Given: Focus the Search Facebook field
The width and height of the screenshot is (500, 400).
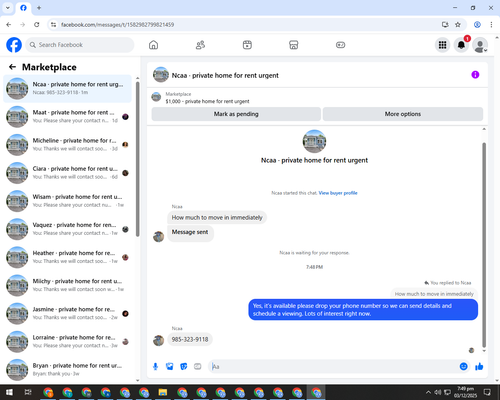Looking at the screenshot, I should [x=80, y=45].
